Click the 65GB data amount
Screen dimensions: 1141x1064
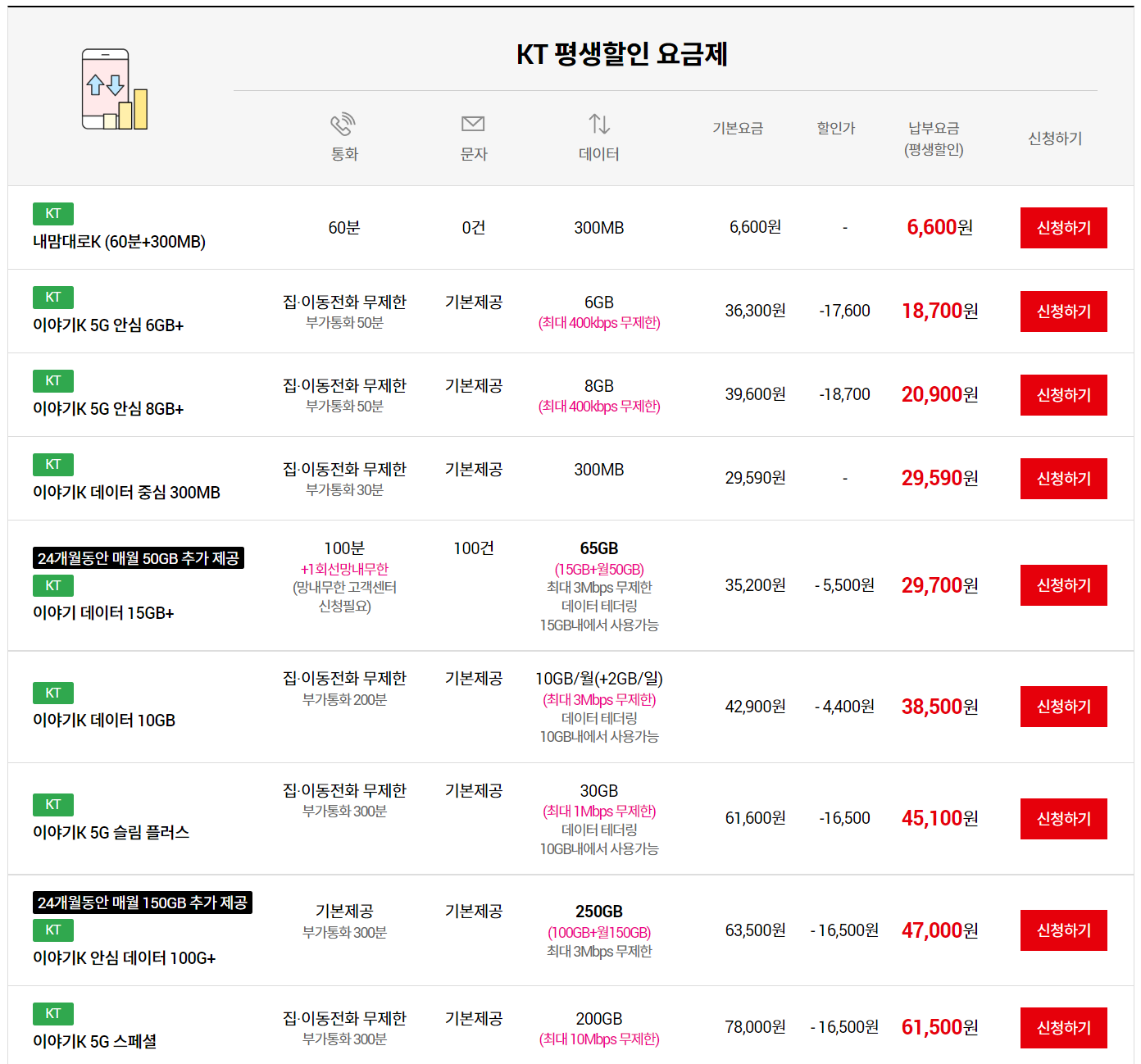pos(599,548)
